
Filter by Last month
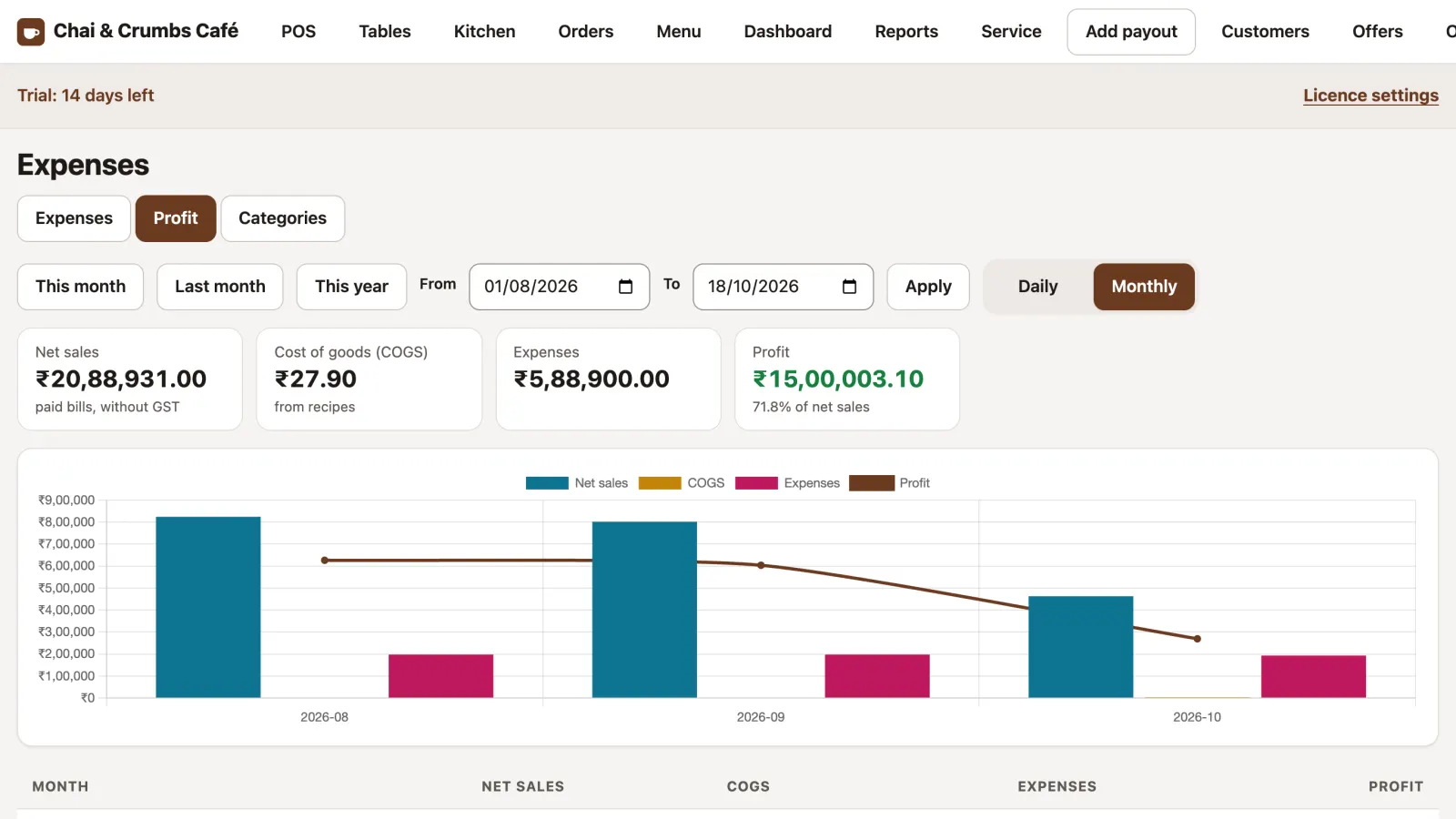220,287
